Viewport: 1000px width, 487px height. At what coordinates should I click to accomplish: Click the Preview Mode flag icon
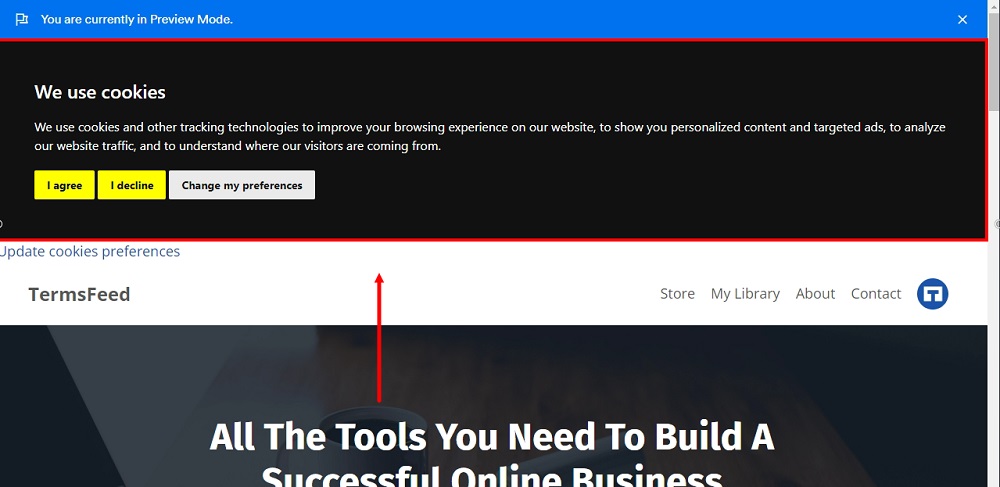(22, 20)
